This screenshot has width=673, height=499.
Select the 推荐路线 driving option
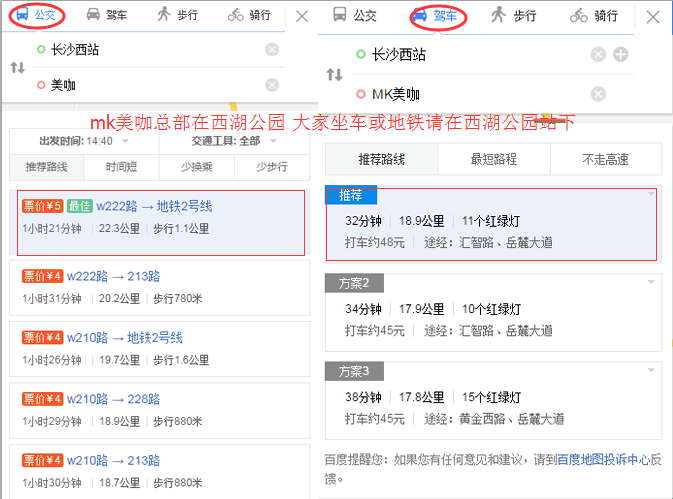[381, 159]
